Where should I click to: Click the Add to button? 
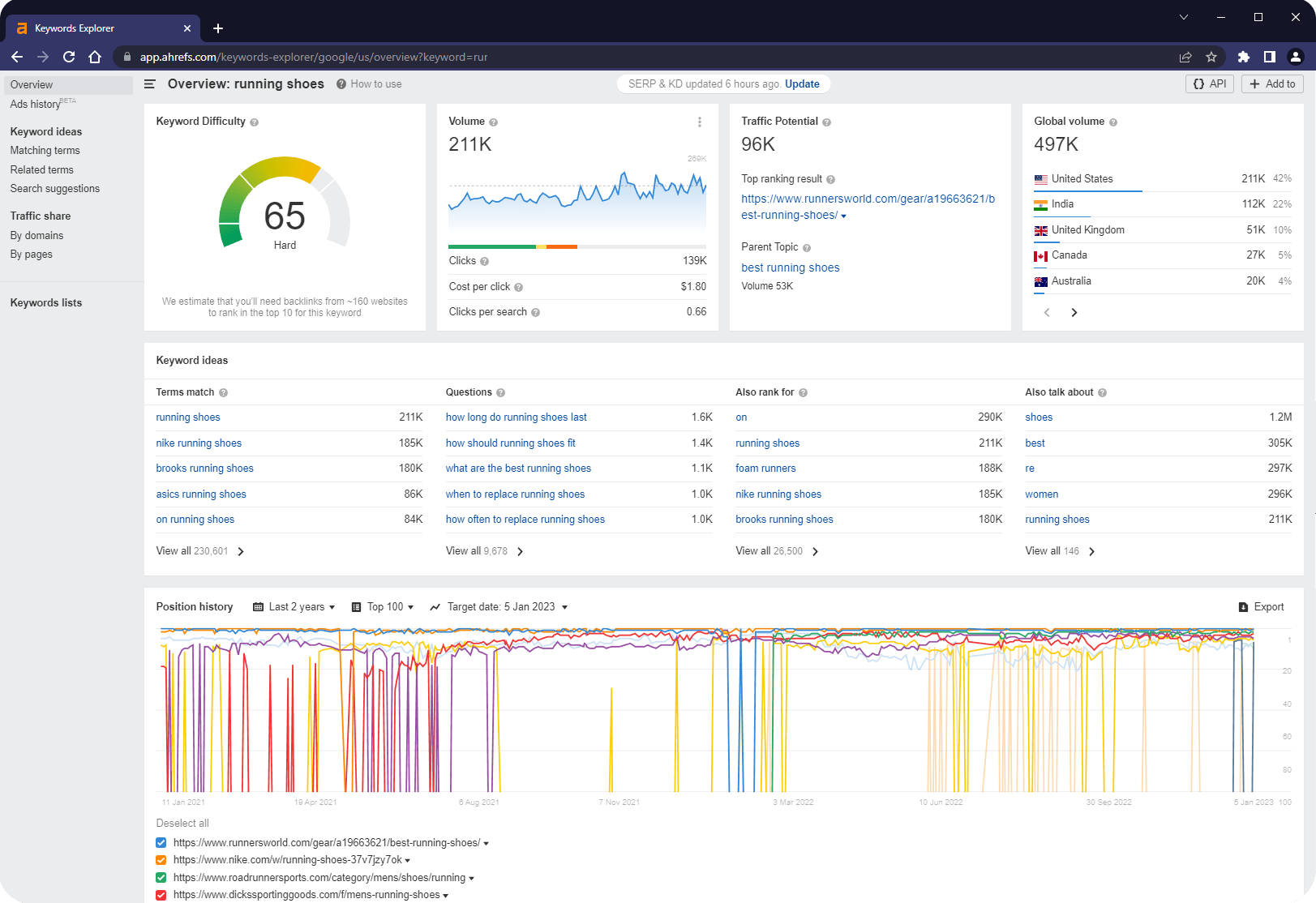[1272, 84]
